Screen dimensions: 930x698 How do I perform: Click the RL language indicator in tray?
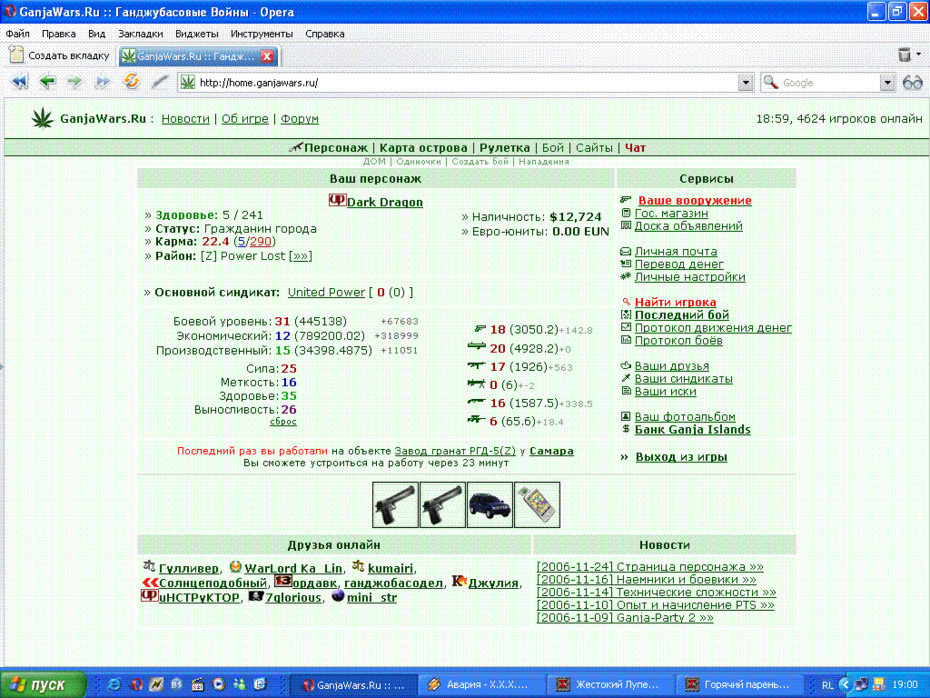pos(827,685)
